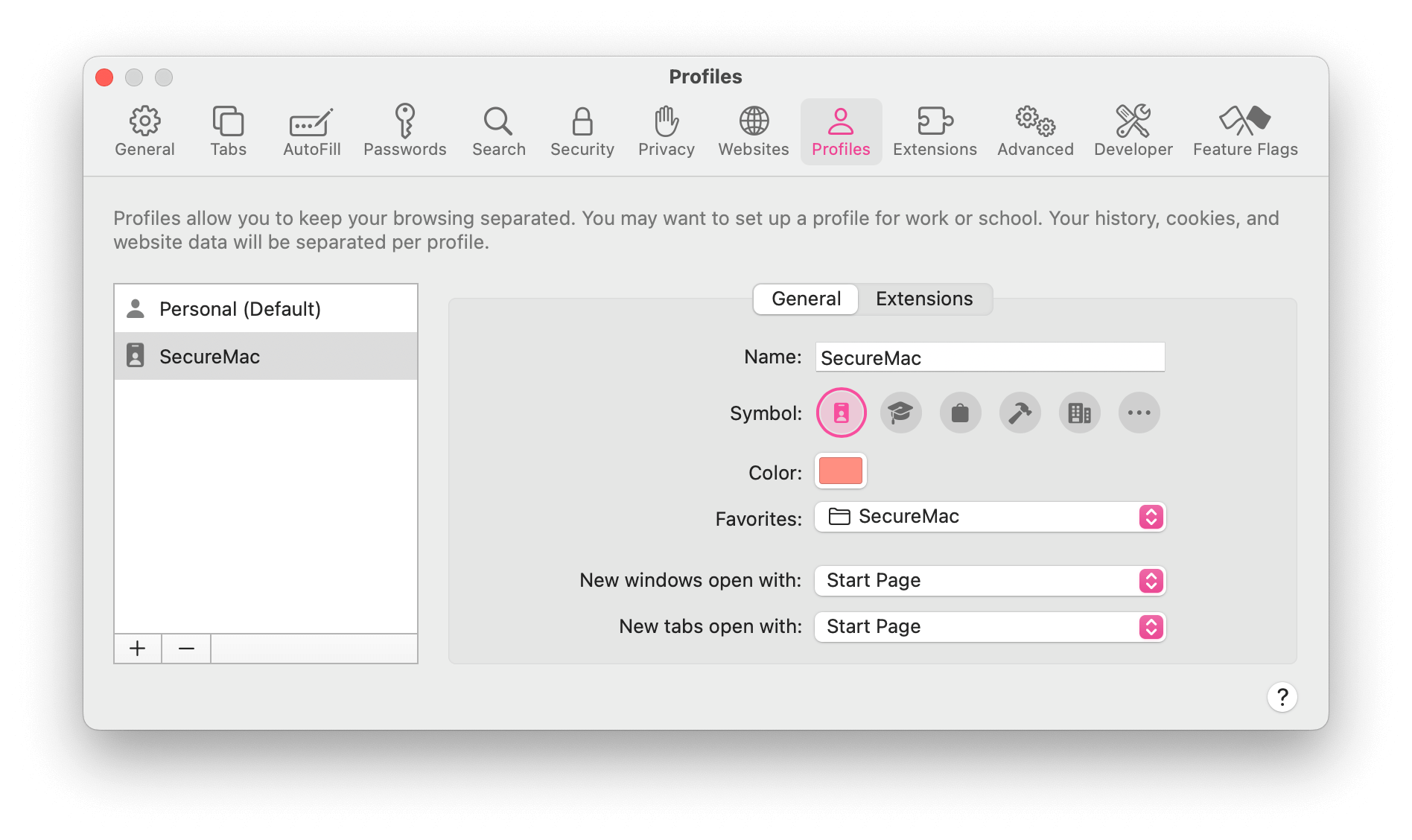Open the Websites settings pane
The image size is (1412, 840).
click(753, 131)
